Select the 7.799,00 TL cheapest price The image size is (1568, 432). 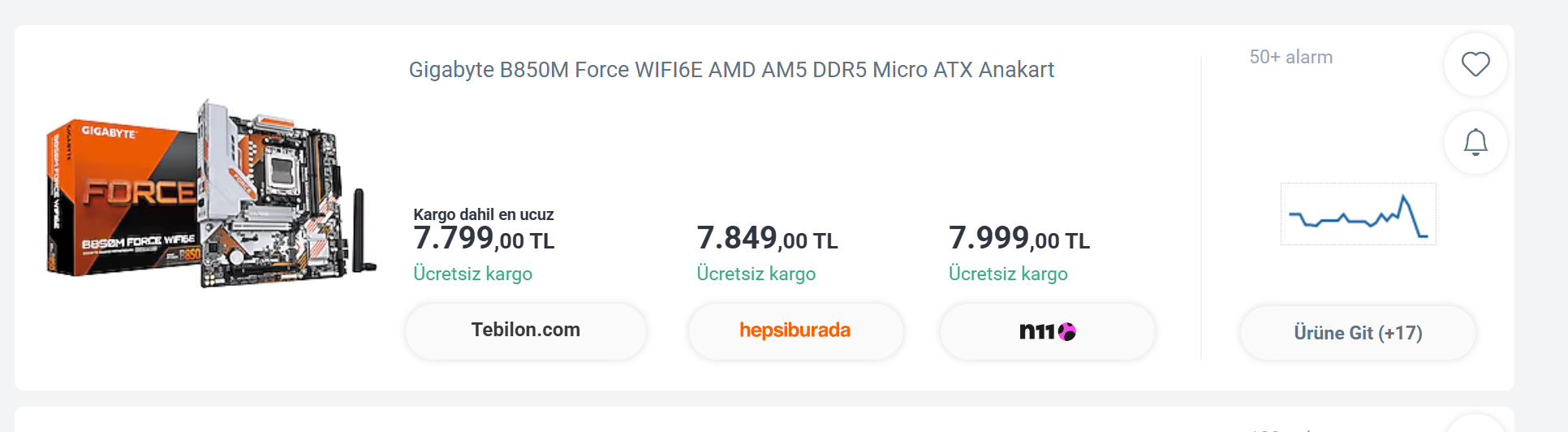(484, 239)
